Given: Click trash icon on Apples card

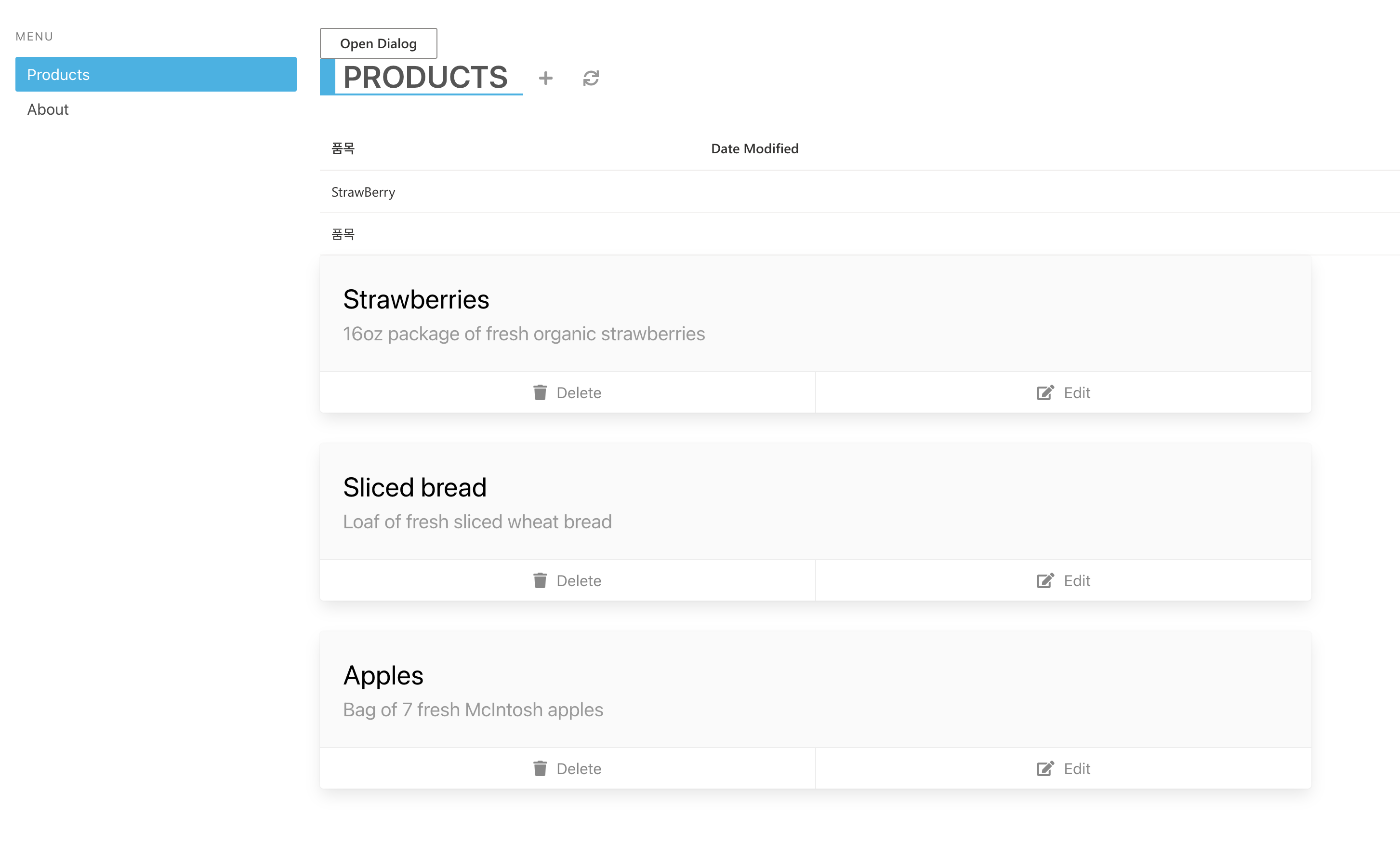Looking at the screenshot, I should [x=540, y=769].
